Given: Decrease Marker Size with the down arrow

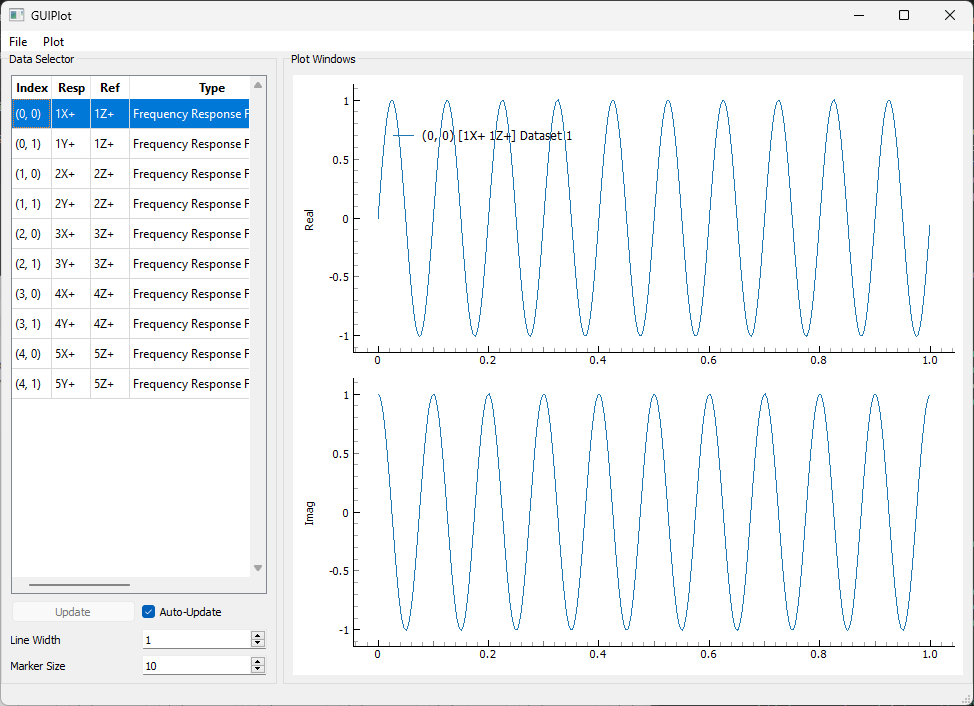Looking at the screenshot, I should tap(258, 669).
